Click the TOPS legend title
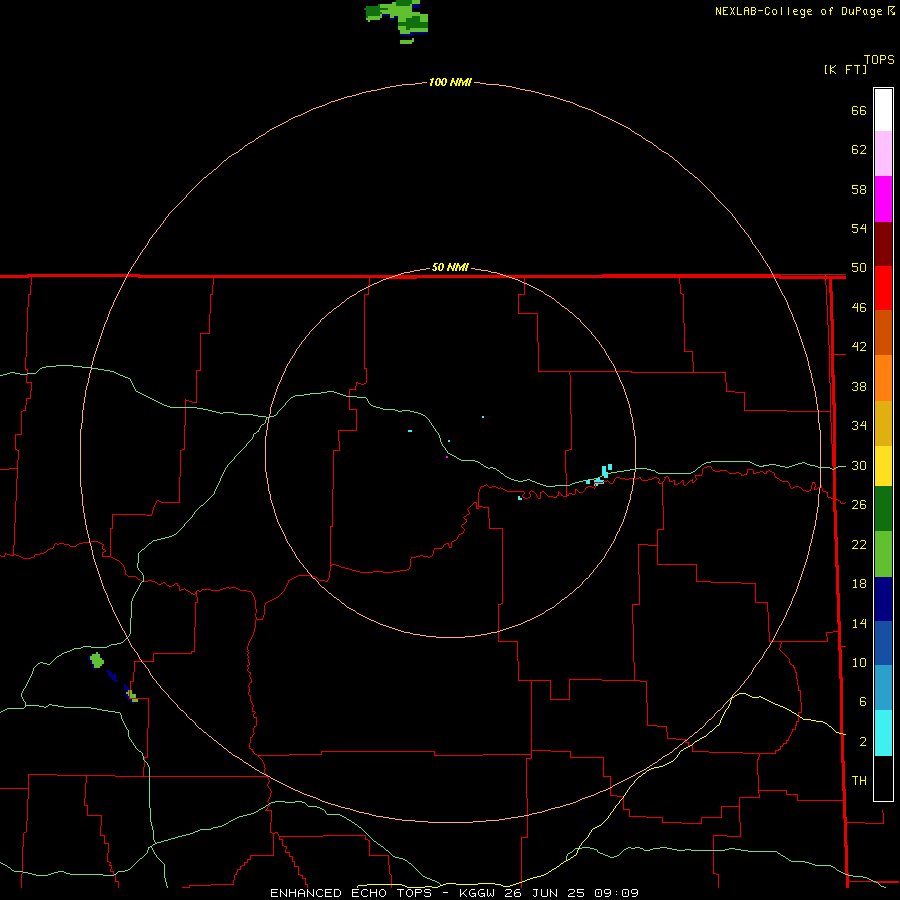 (879, 59)
